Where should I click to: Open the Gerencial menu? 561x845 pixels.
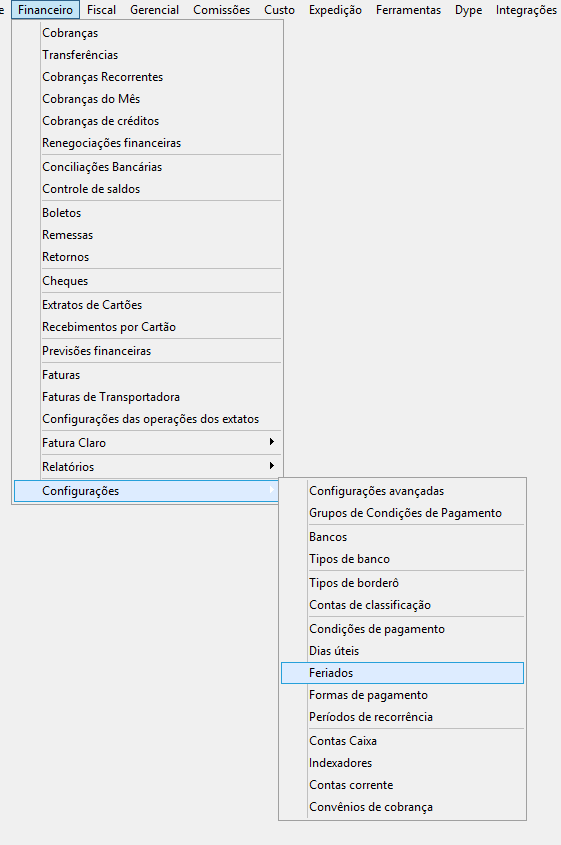coord(154,10)
